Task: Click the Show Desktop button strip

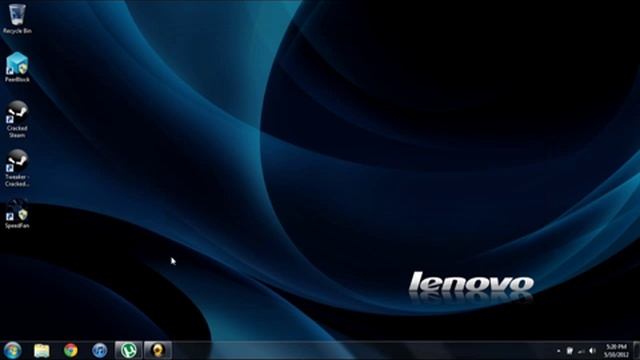Action: click(636, 351)
